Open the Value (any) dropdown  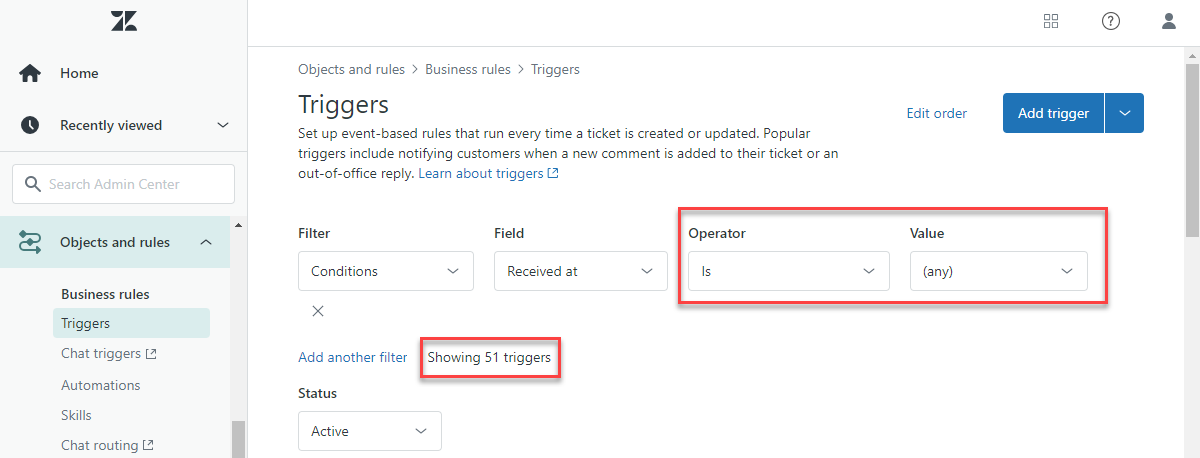point(998,271)
